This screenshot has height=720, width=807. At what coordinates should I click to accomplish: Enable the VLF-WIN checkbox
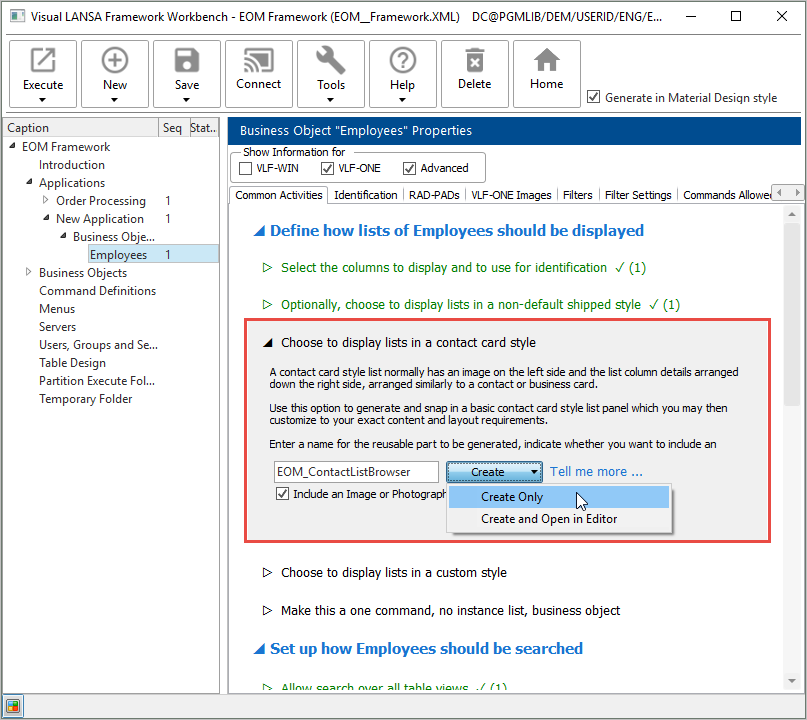click(x=245, y=168)
